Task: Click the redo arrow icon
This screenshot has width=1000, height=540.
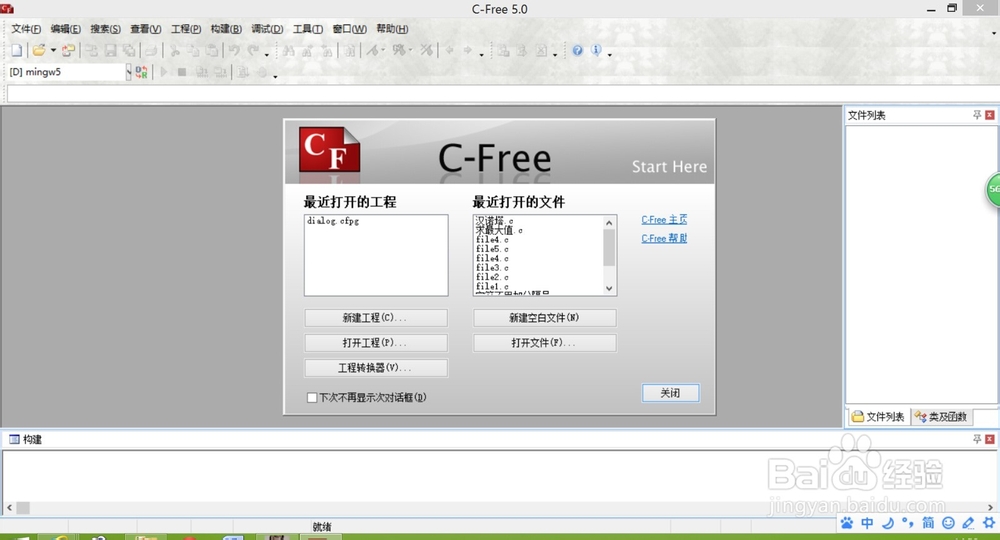Action: pyautogui.click(x=254, y=50)
